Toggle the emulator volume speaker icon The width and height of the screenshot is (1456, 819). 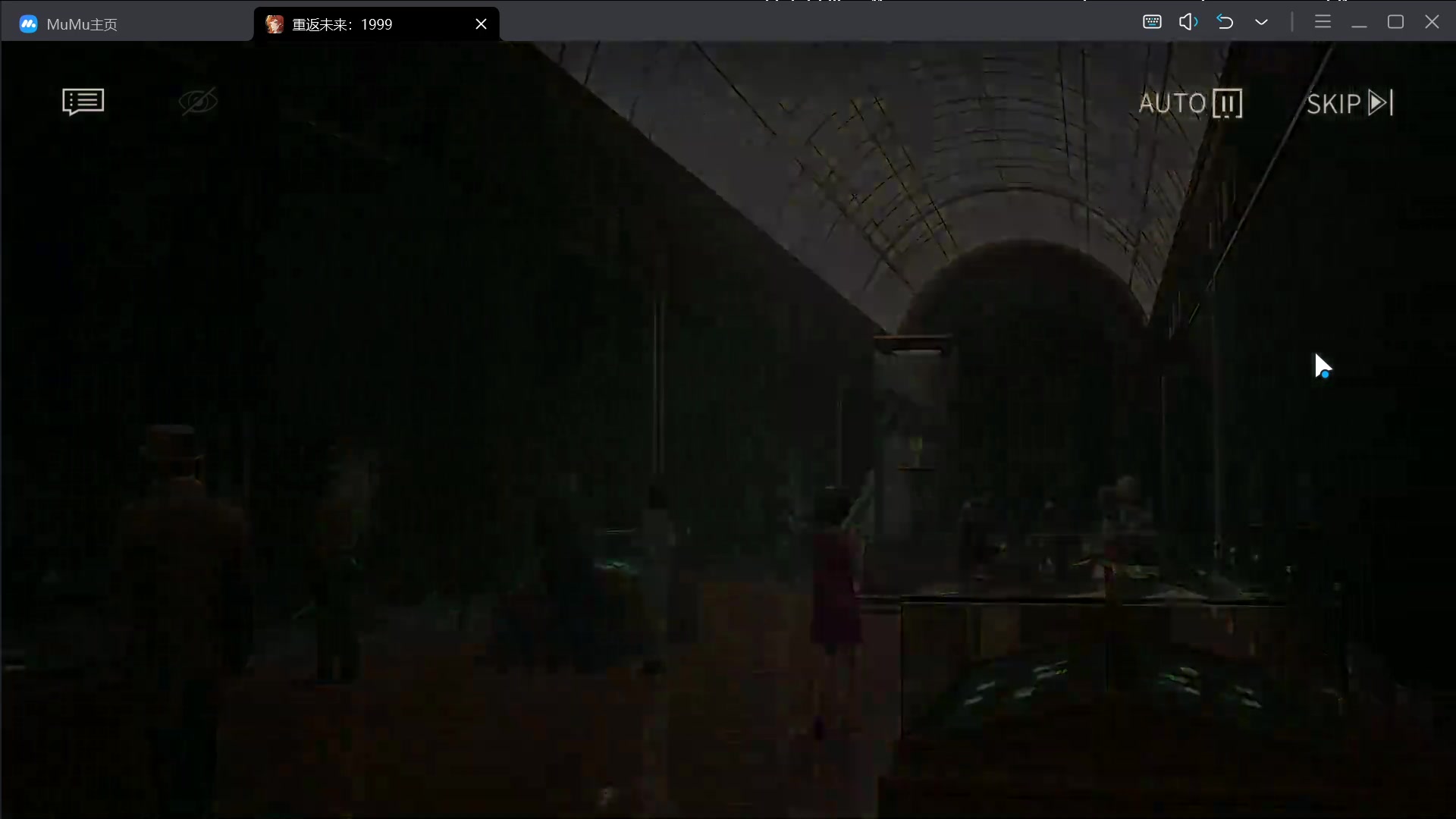1188,22
